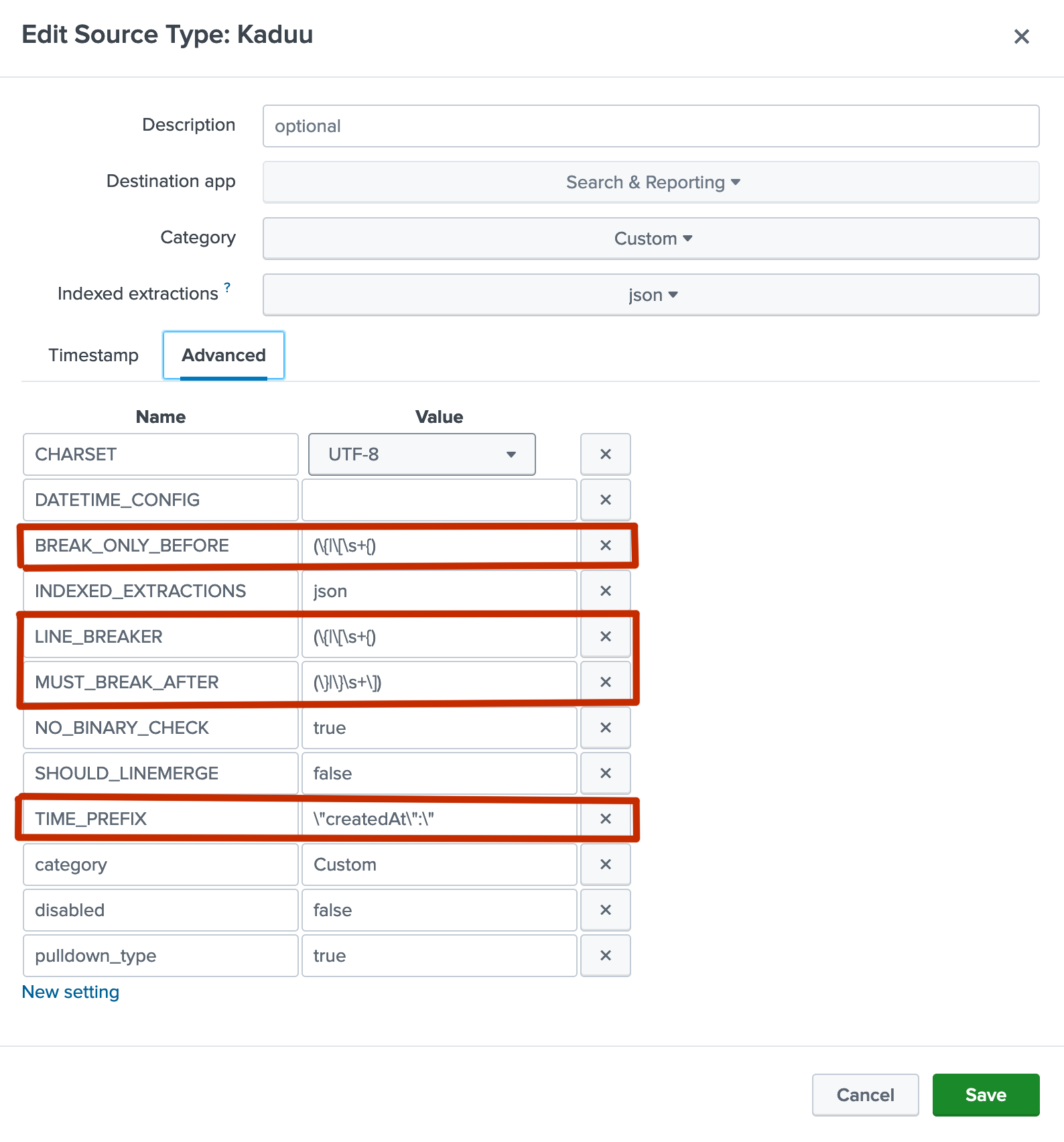Edit the TIME_PREFIX name field
The width and height of the screenshot is (1064, 1142).
pos(161,819)
